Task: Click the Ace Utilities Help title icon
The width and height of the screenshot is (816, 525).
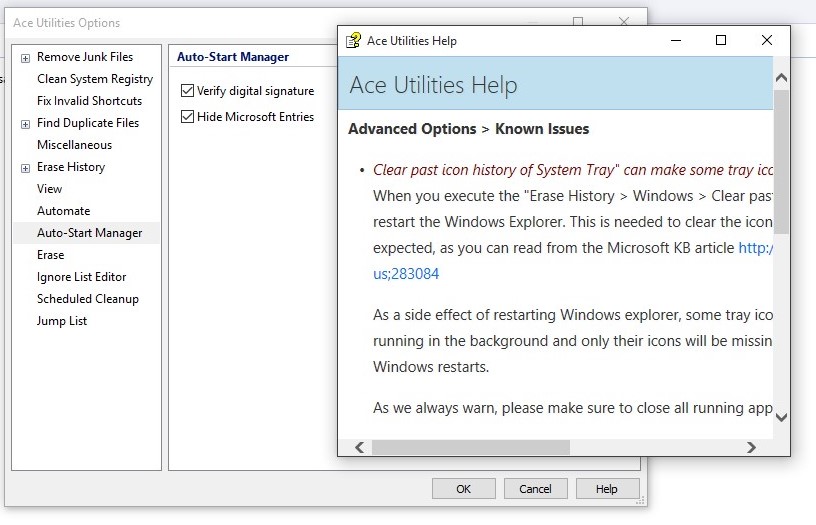Action: [353, 41]
